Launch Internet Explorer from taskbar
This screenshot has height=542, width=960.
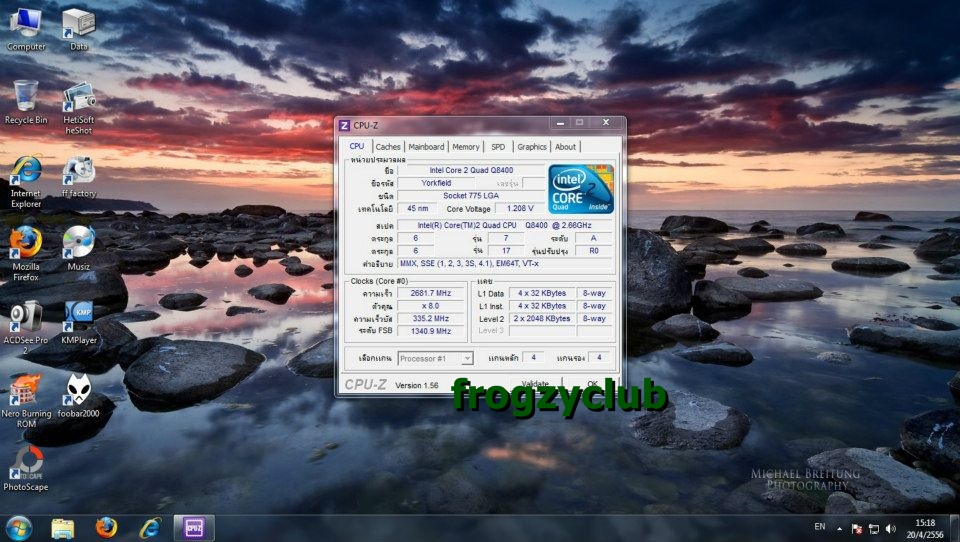(x=150, y=528)
